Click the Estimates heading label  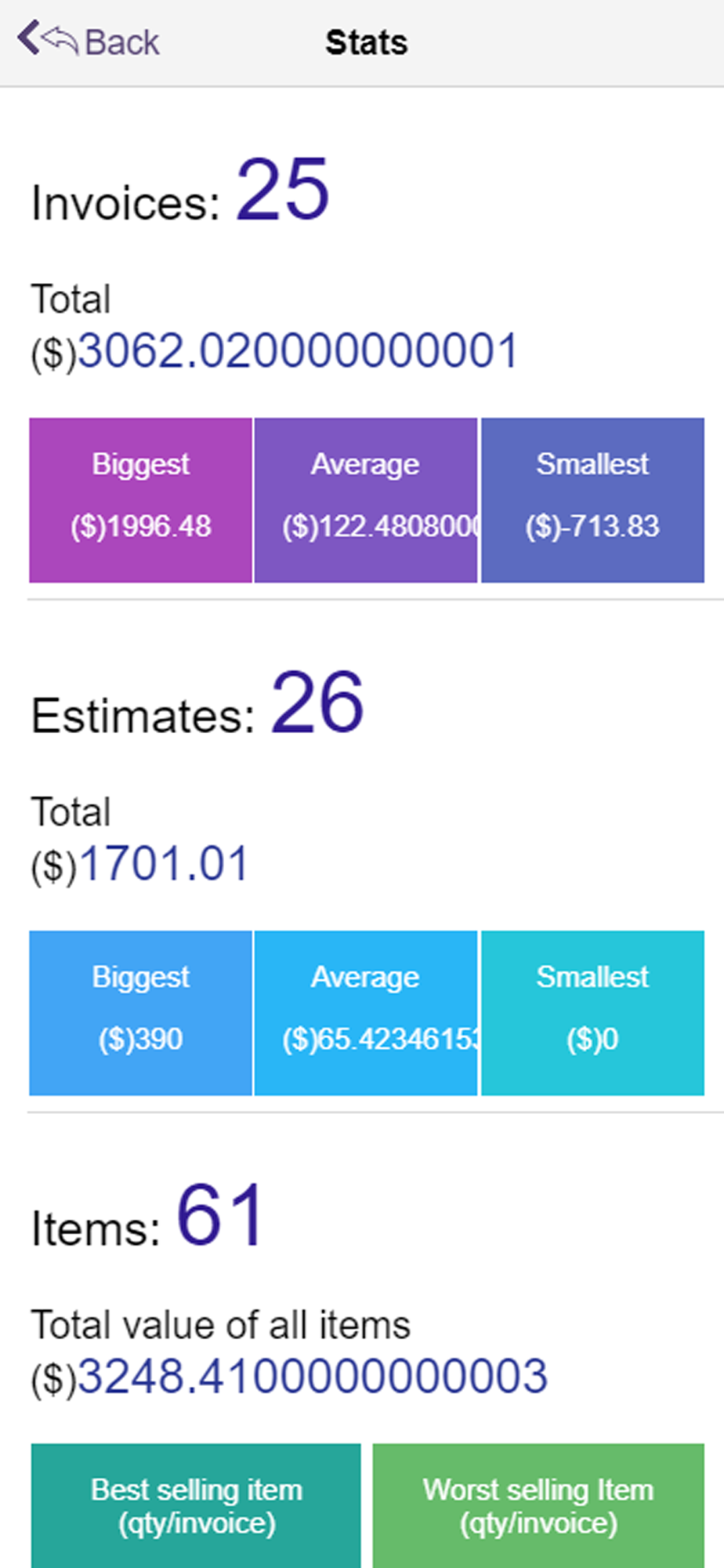point(143,717)
